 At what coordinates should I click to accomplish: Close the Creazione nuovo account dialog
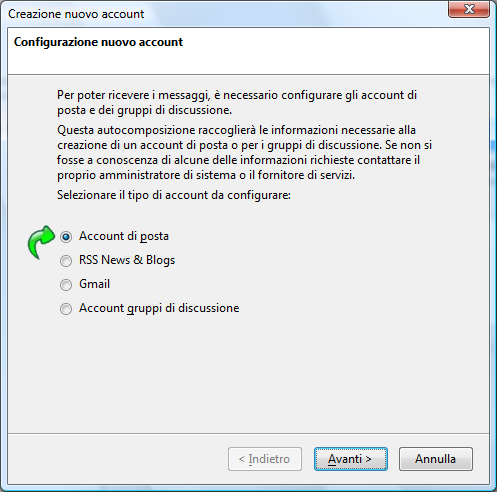[x=469, y=9]
